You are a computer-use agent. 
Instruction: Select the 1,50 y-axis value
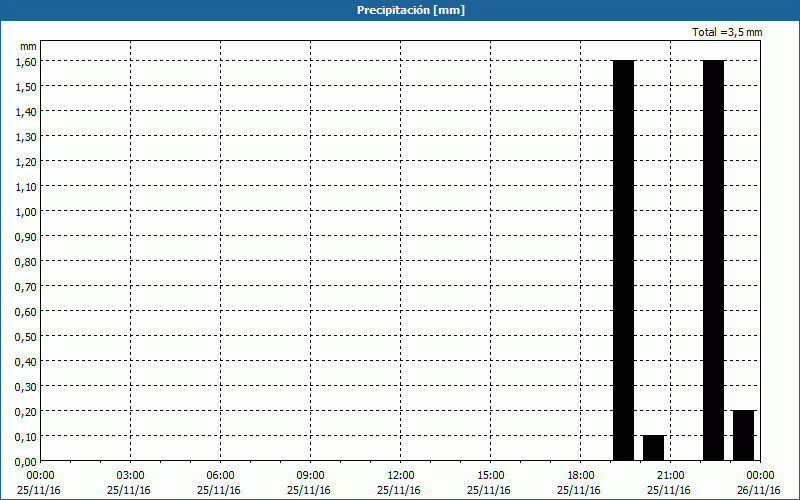pos(26,86)
